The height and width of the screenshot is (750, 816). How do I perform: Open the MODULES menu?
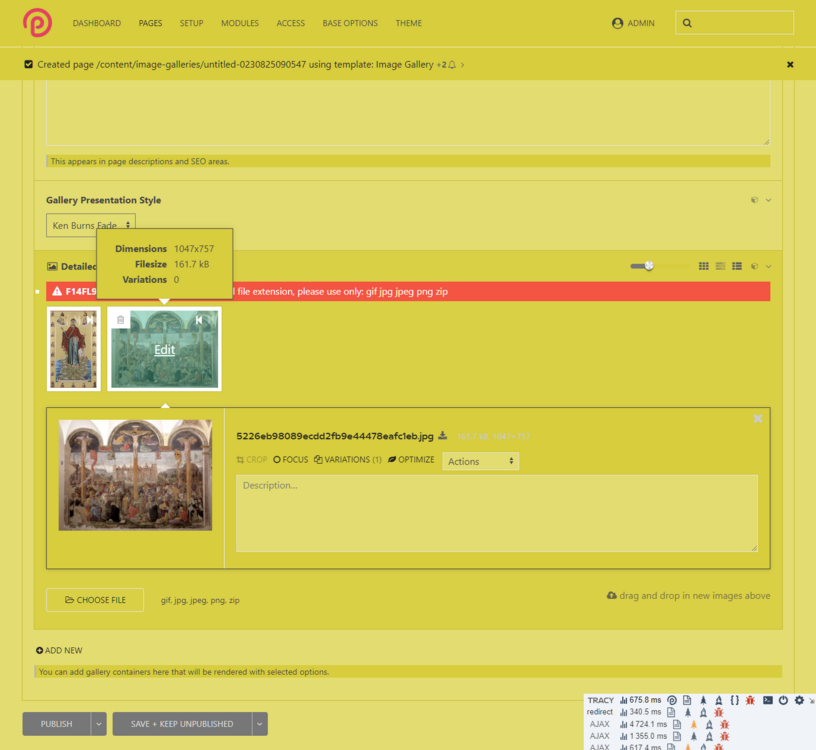239,23
